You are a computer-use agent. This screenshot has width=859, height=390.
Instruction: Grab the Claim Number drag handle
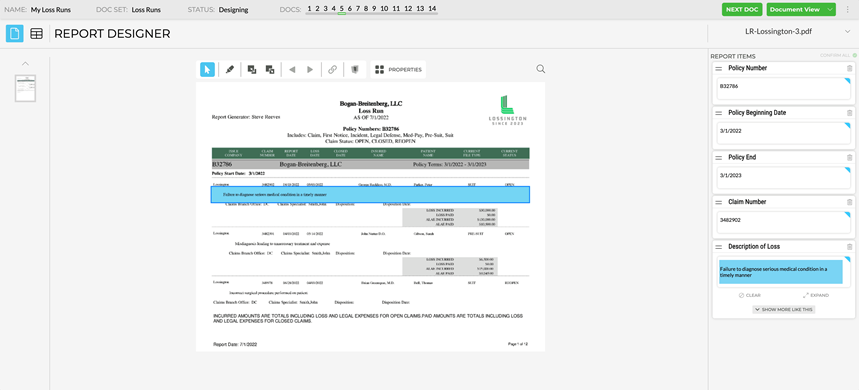coord(718,202)
